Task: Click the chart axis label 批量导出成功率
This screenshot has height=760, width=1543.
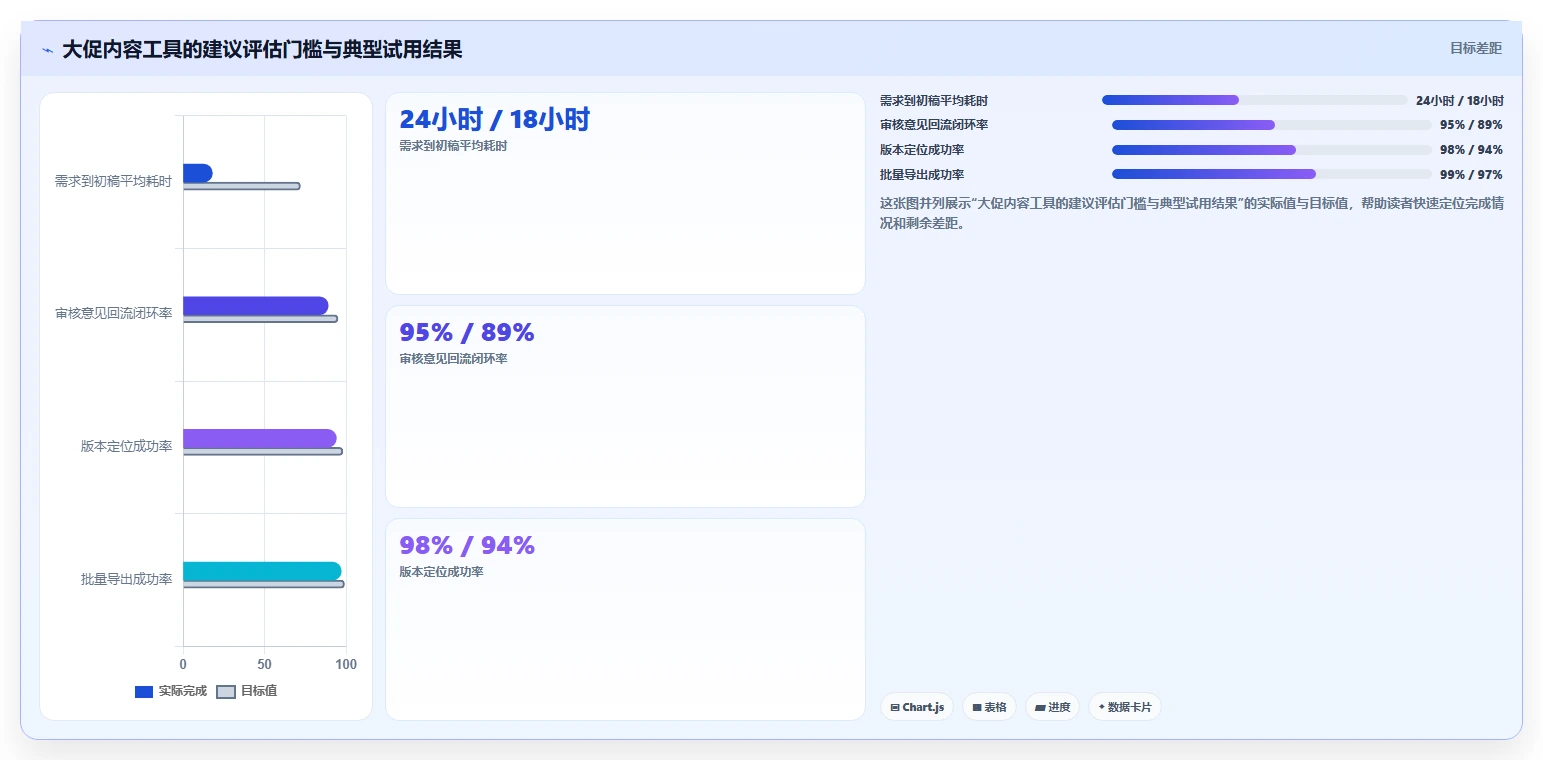Action: click(126, 579)
